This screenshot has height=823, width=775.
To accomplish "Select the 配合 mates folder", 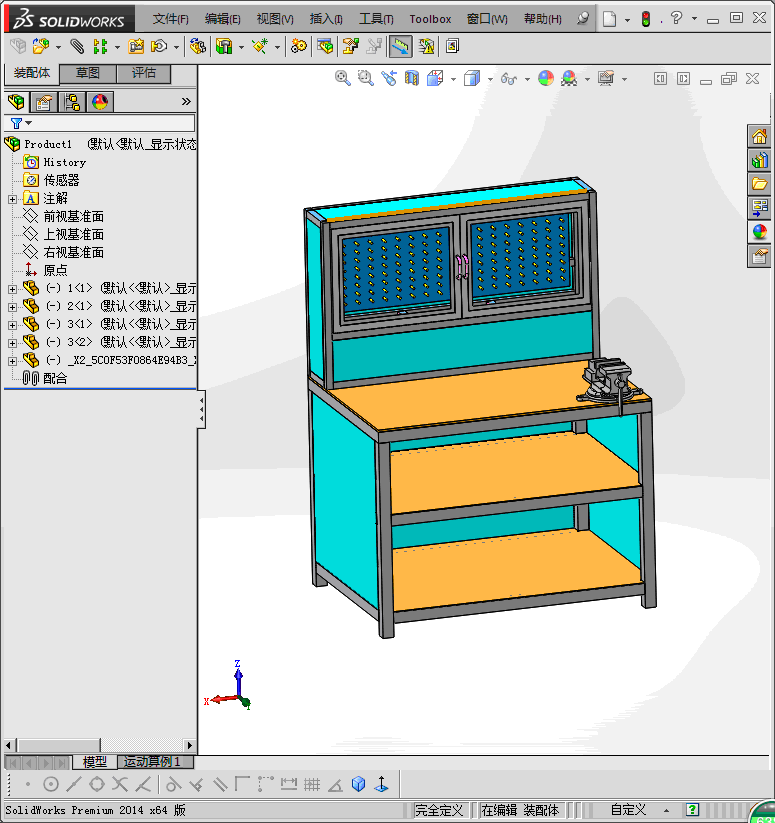I will pyautogui.click(x=55, y=379).
